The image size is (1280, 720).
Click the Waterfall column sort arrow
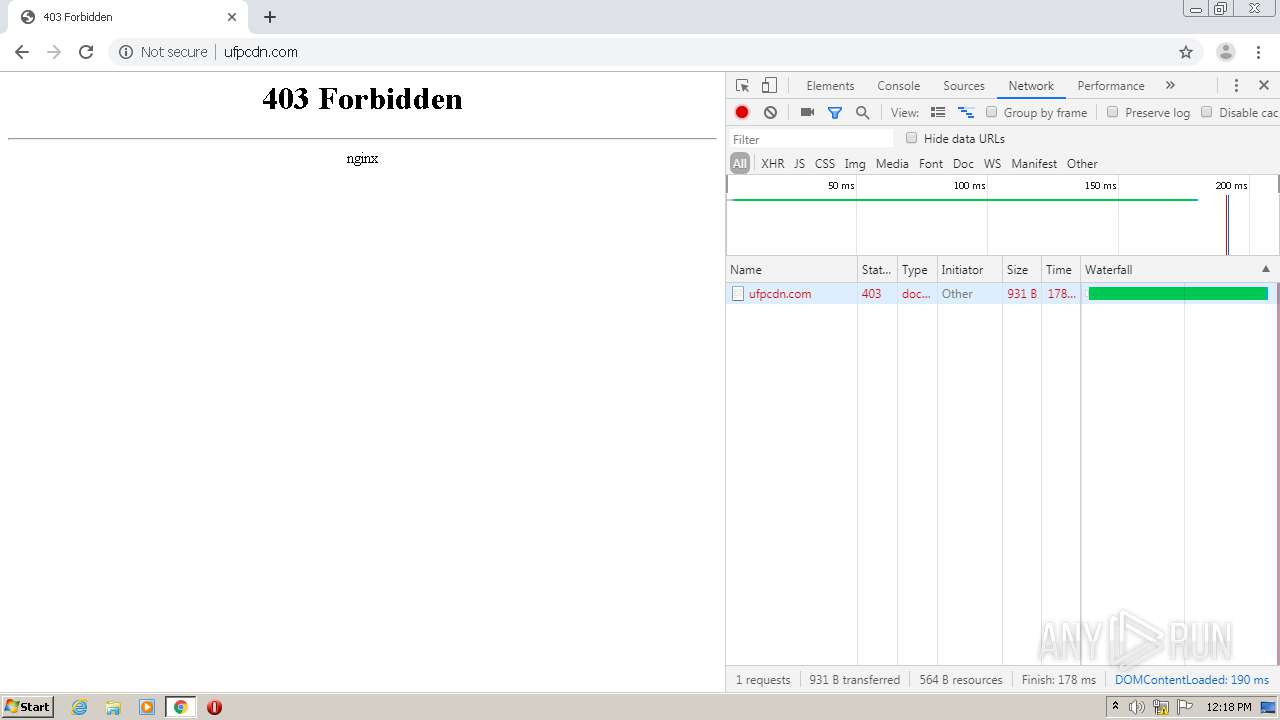coord(1266,269)
